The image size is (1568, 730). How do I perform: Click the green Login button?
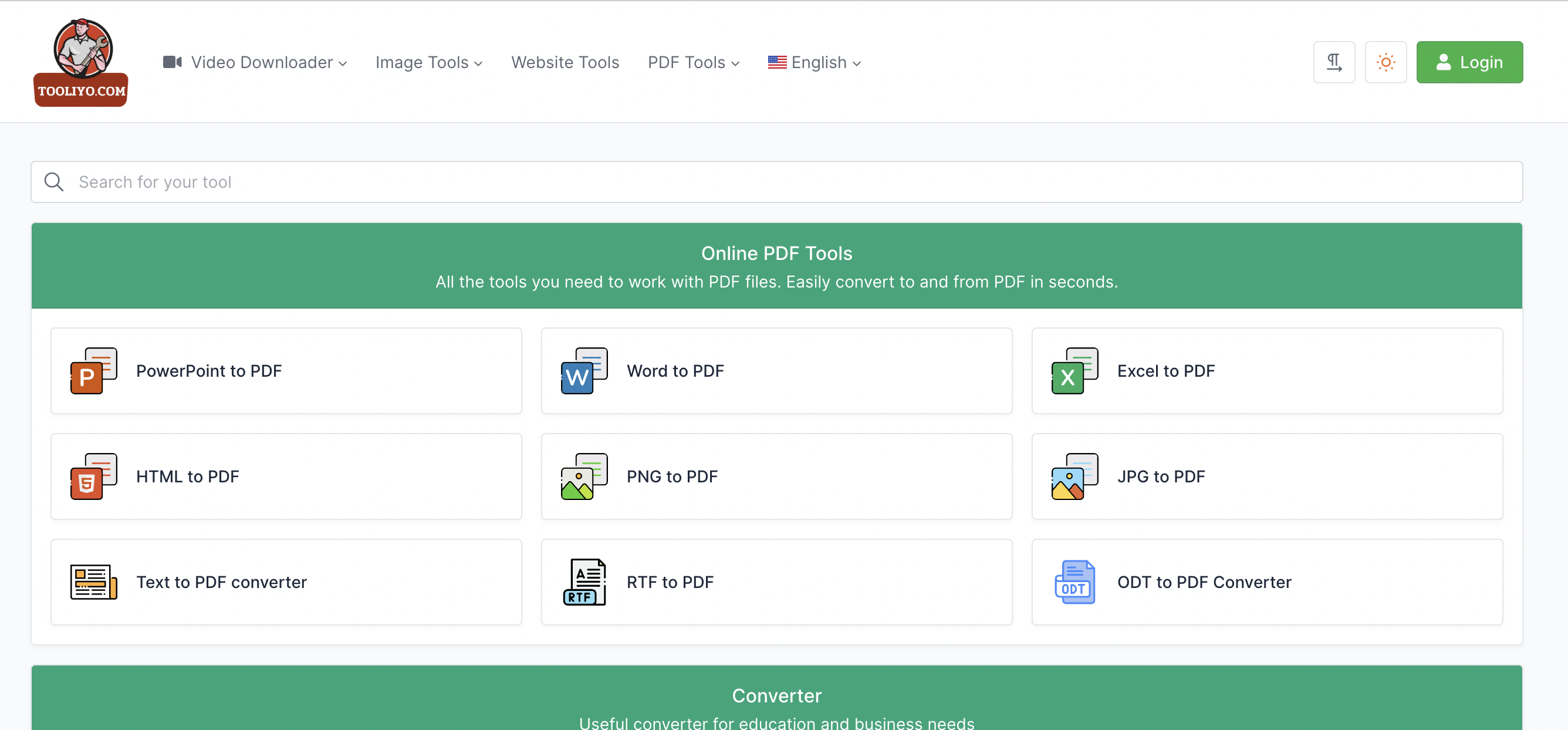pyautogui.click(x=1469, y=62)
